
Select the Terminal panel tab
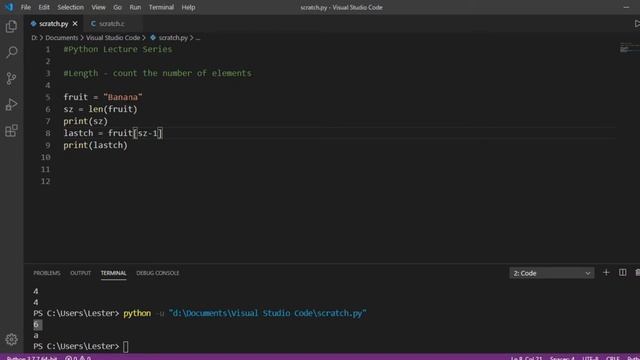pos(113,273)
